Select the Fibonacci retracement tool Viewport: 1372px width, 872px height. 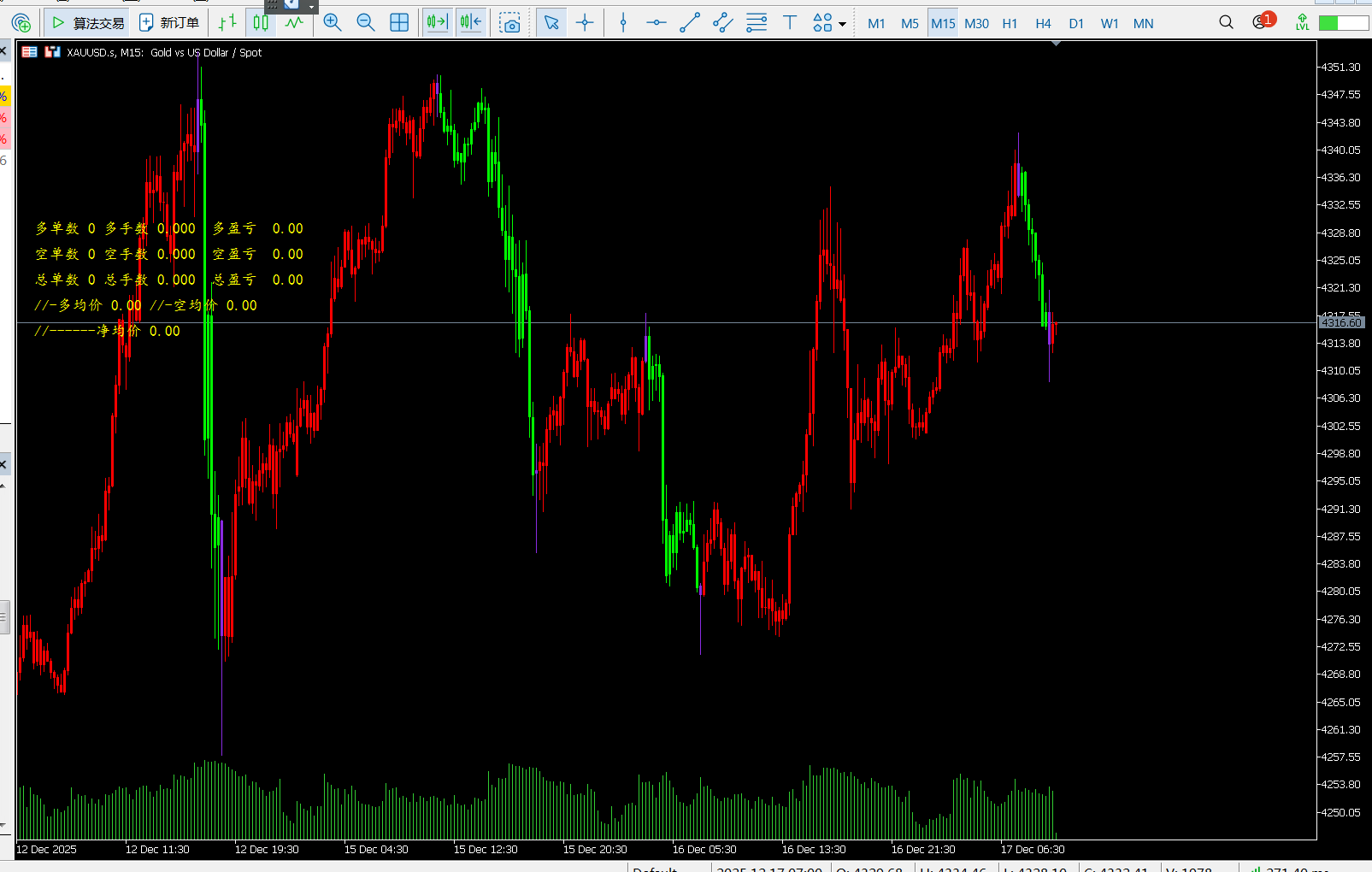757,23
